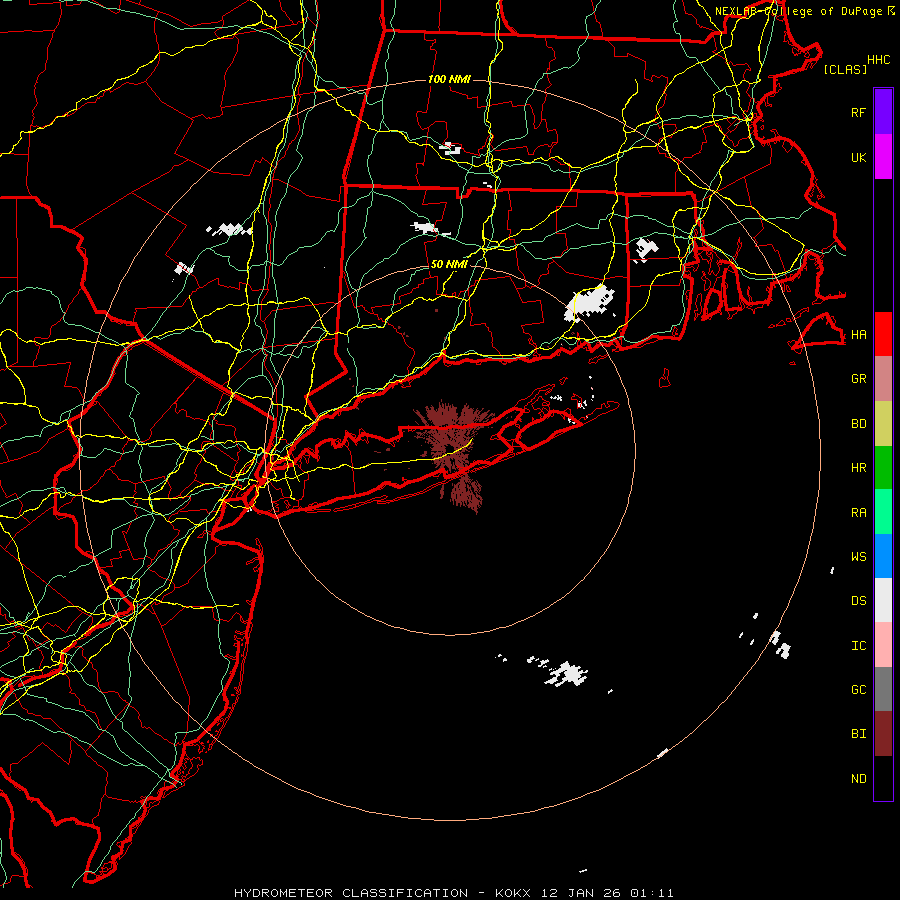Click the ND black legend swatch
This screenshot has height=900, width=900.
(x=883, y=778)
